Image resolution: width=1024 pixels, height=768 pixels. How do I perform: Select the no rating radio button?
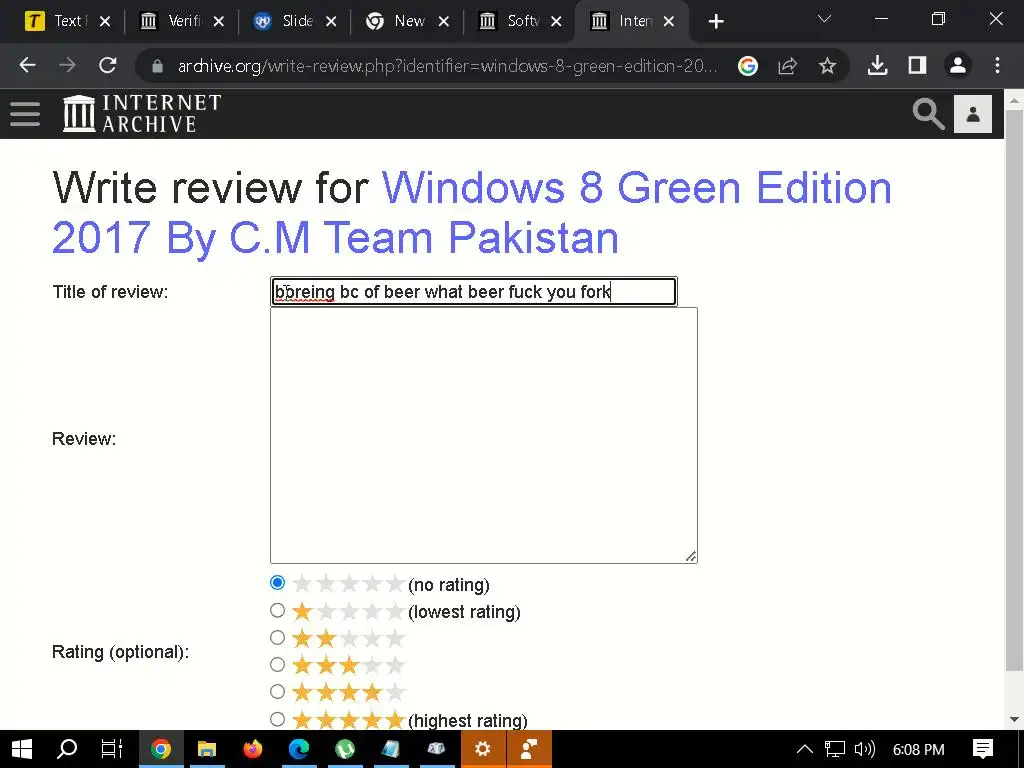coord(278,583)
